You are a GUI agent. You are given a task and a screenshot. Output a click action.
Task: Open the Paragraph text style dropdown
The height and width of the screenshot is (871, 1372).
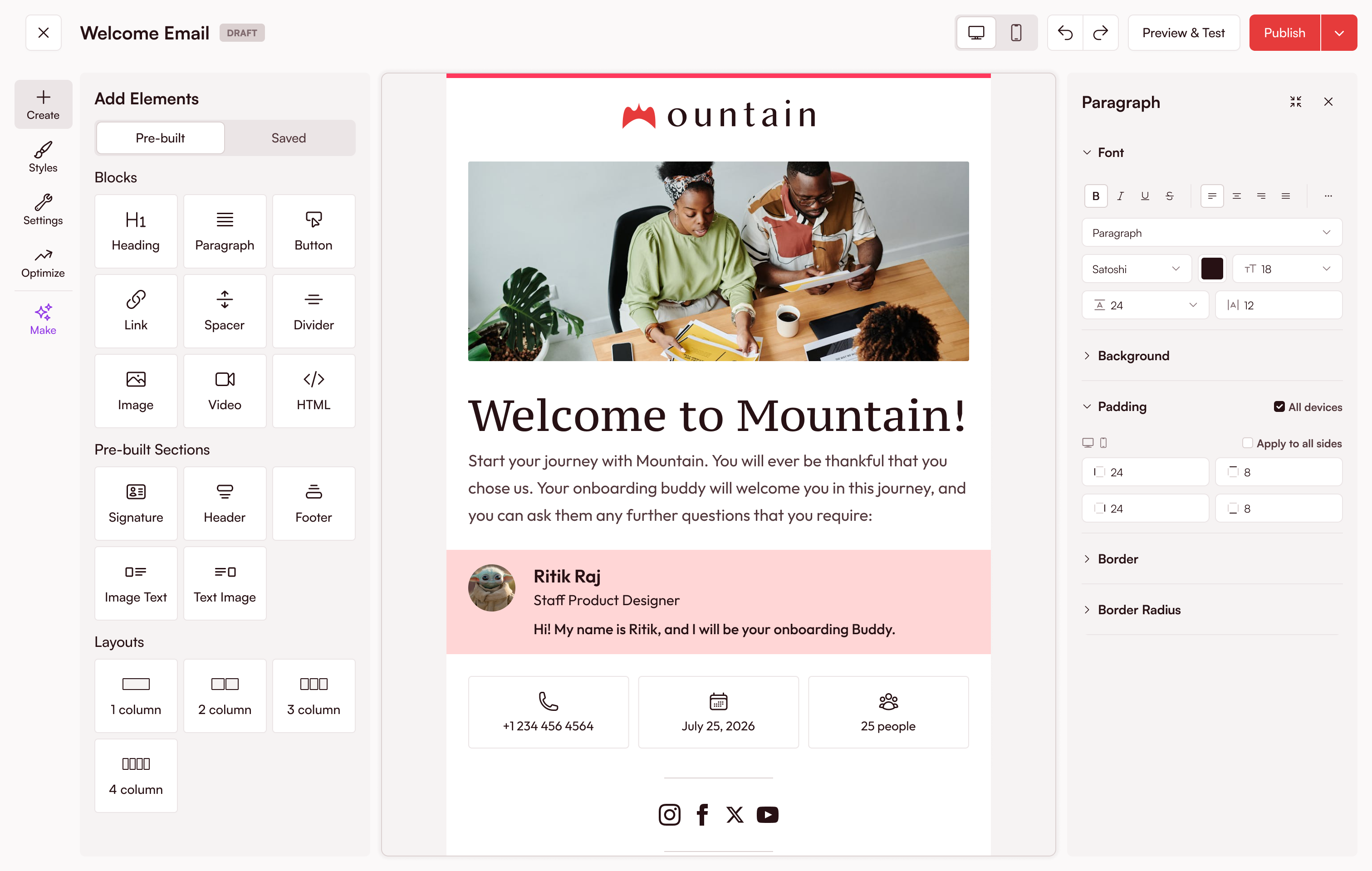coord(1212,233)
